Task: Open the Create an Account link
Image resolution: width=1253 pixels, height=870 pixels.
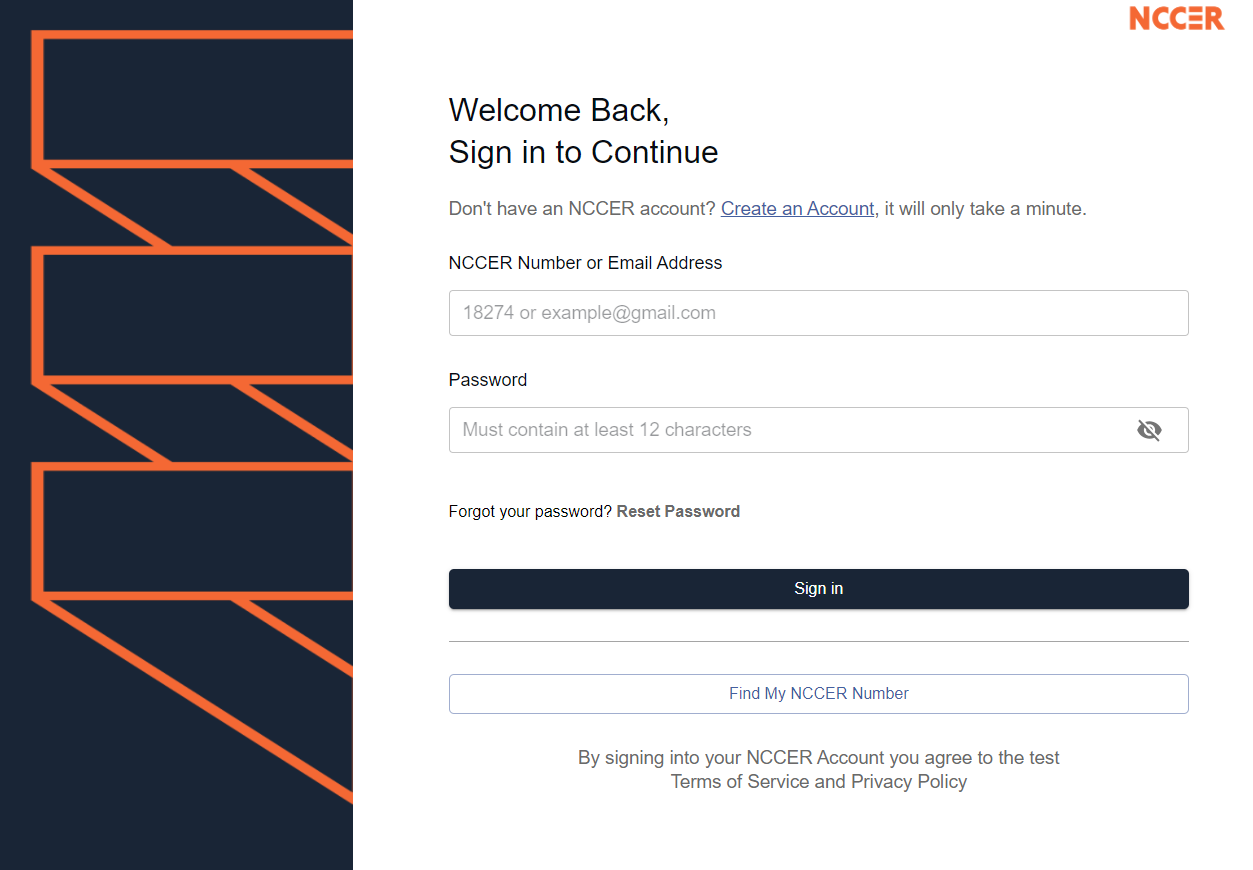Action: 797,208
